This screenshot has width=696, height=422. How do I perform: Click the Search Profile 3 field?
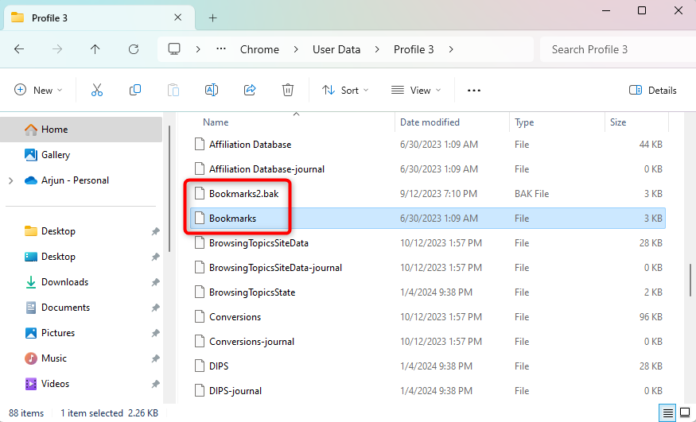(610, 49)
